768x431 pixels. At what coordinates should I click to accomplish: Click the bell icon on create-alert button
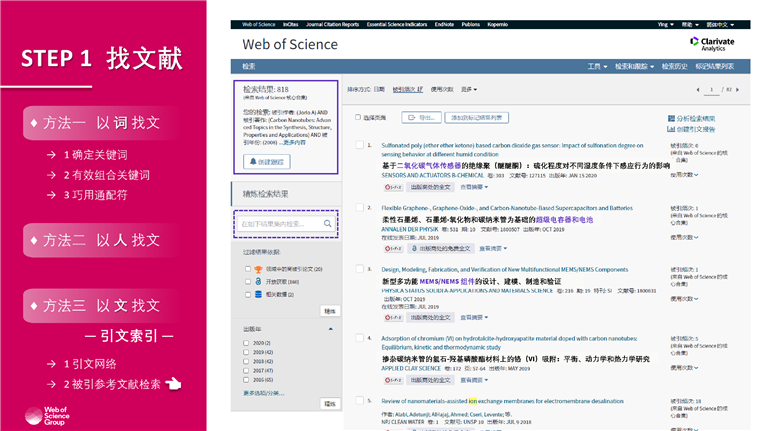253,162
